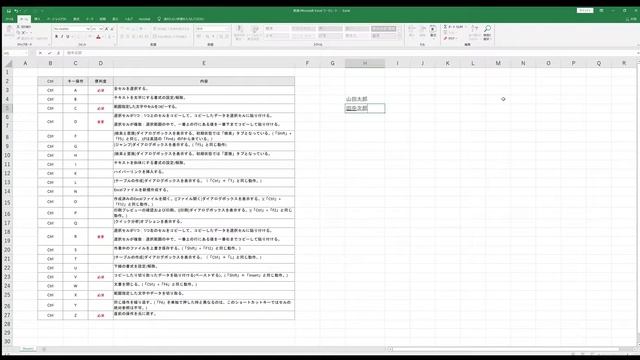Click the red Font Color icon
This screenshot has width=640, height=360.
click(x=98, y=37)
